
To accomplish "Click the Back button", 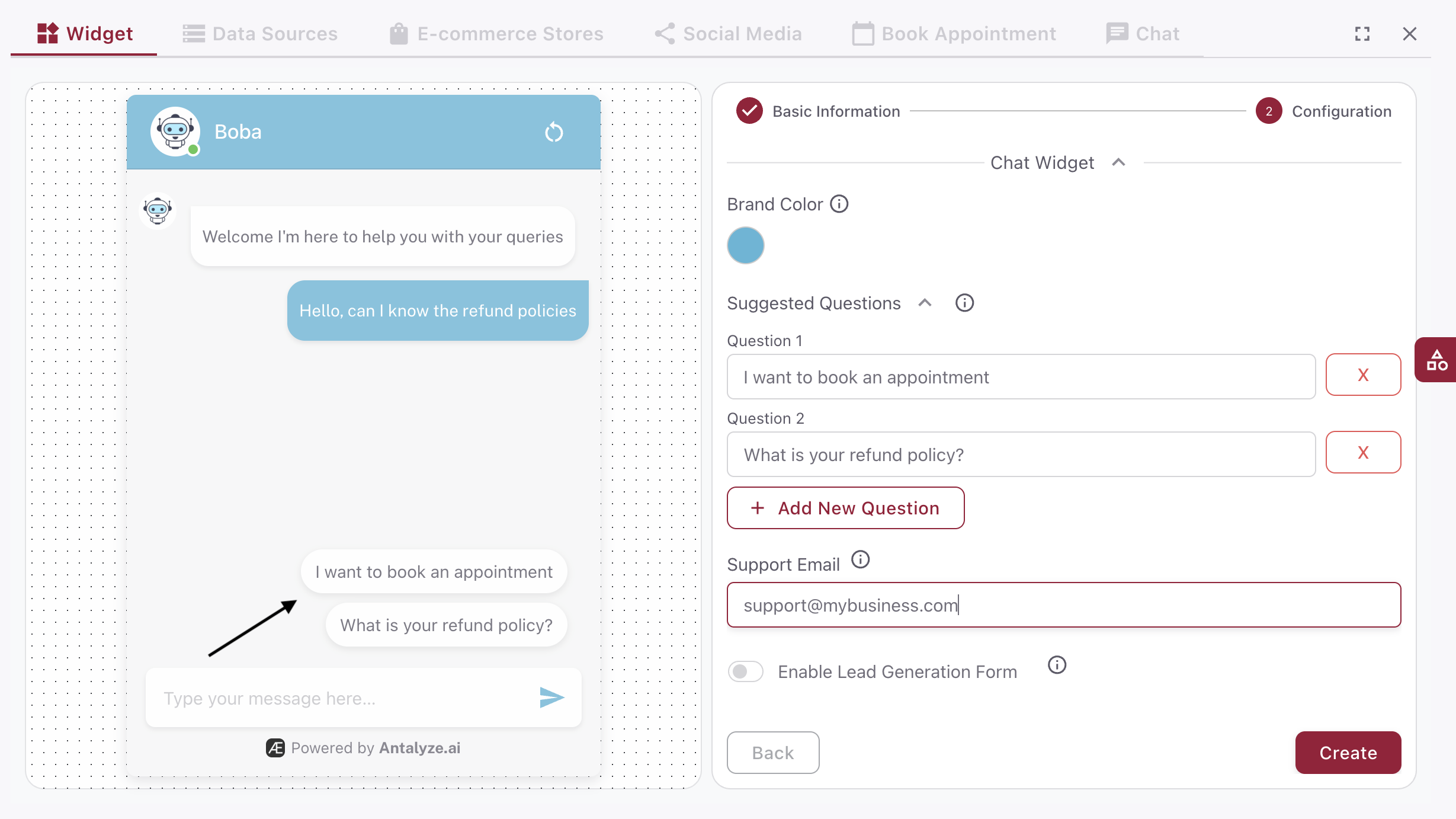I will [772, 753].
